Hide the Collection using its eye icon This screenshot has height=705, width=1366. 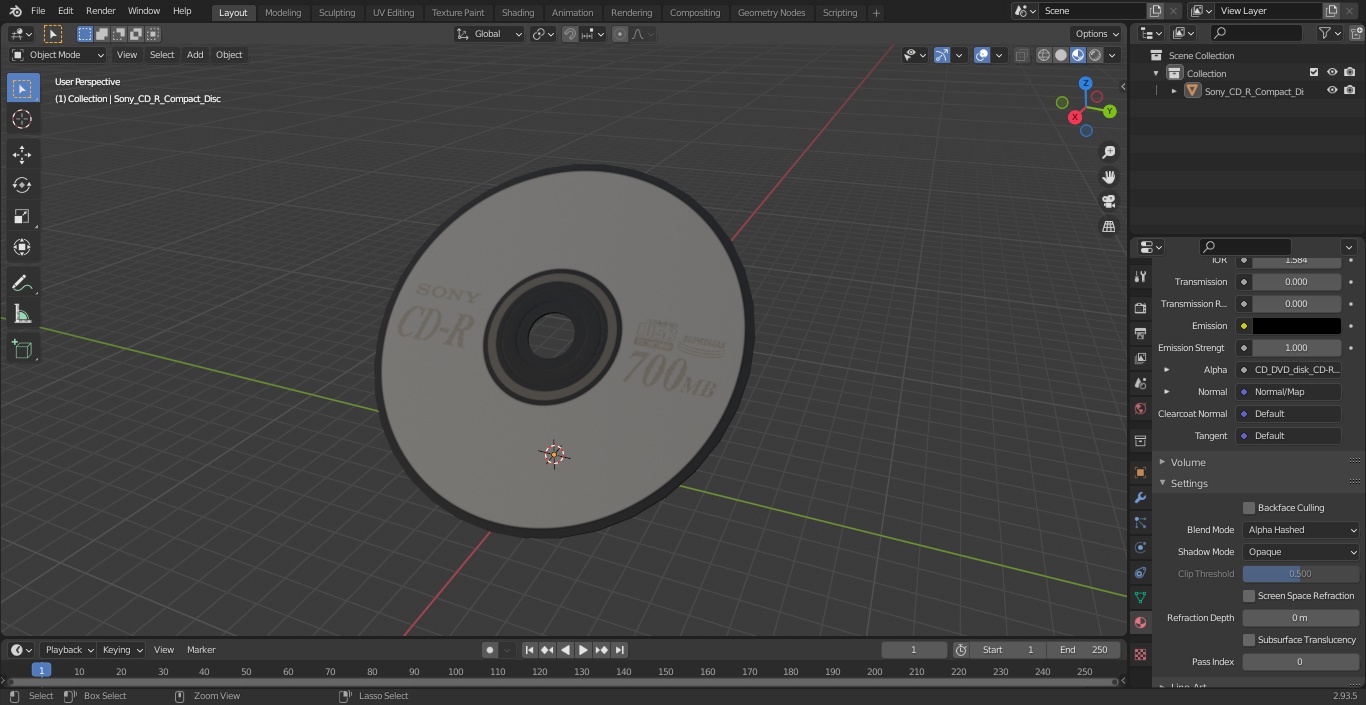click(x=1332, y=73)
